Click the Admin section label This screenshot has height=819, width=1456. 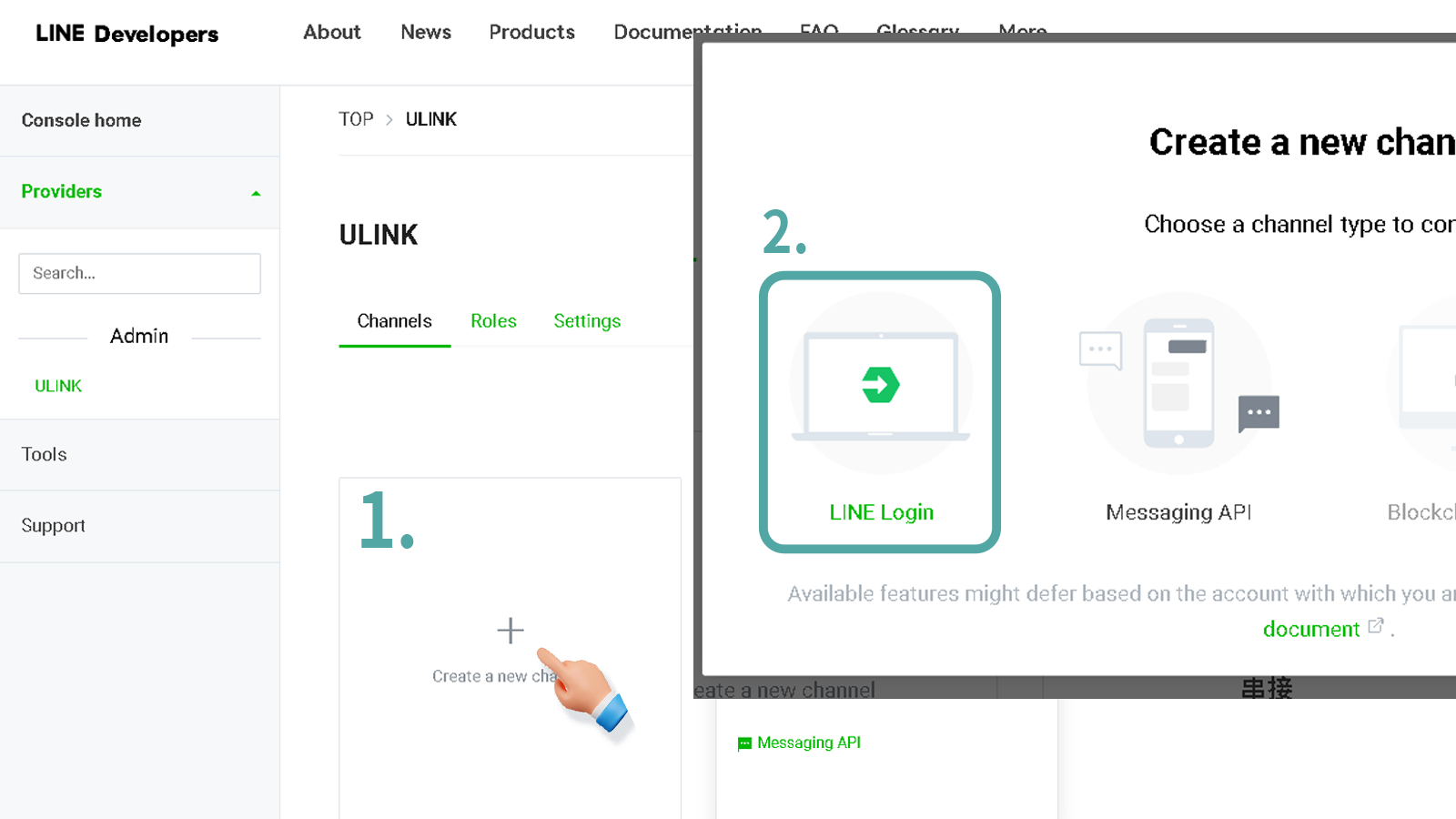139,336
